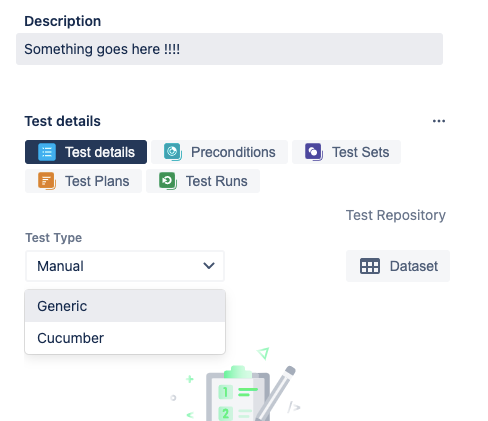This screenshot has width=488, height=421.
Task: Show the Test Runs tab
Action: click(x=203, y=181)
